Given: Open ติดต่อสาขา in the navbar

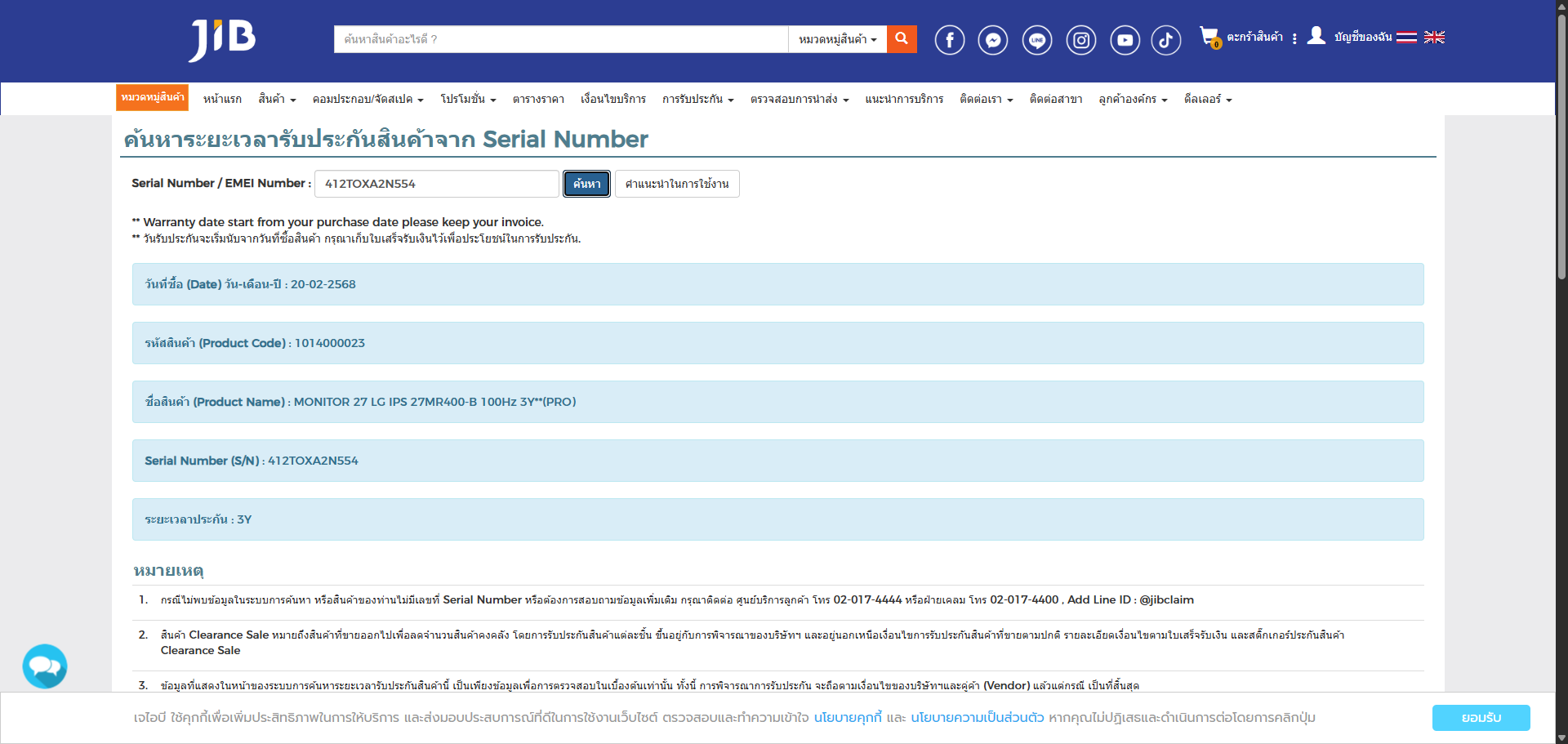Looking at the screenshot, I should (1055, 99).
